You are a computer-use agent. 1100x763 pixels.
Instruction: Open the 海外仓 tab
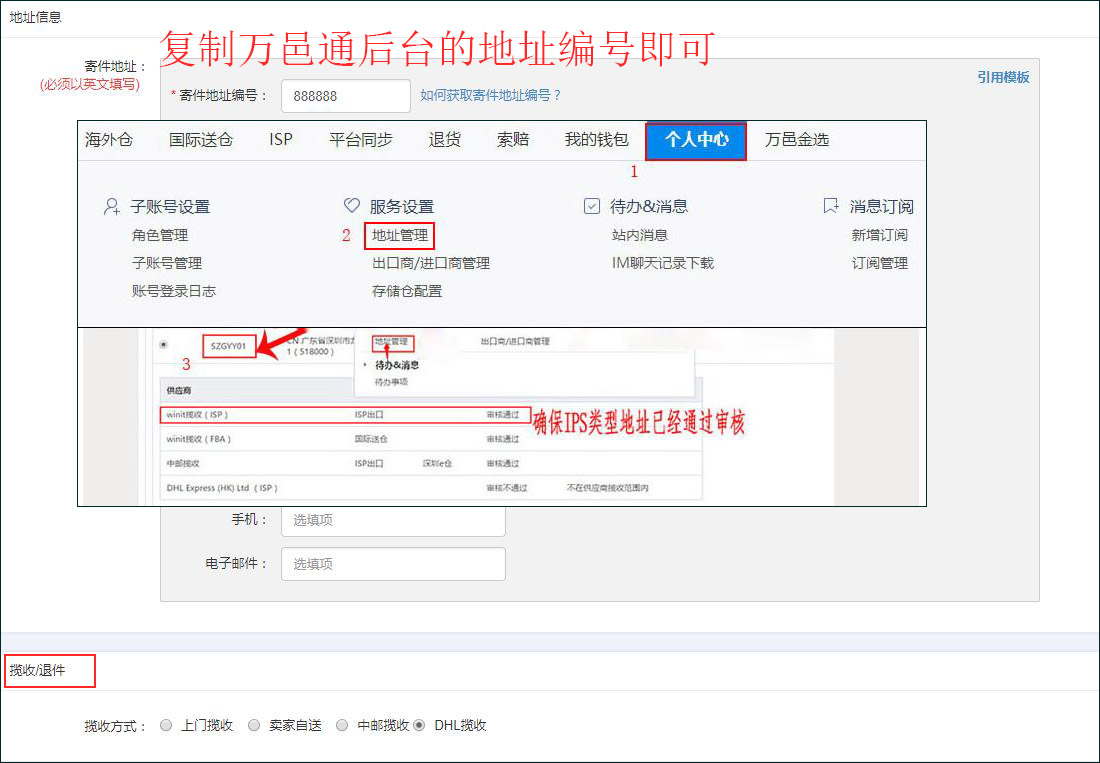pyautogui.click(x=109, y=140)
